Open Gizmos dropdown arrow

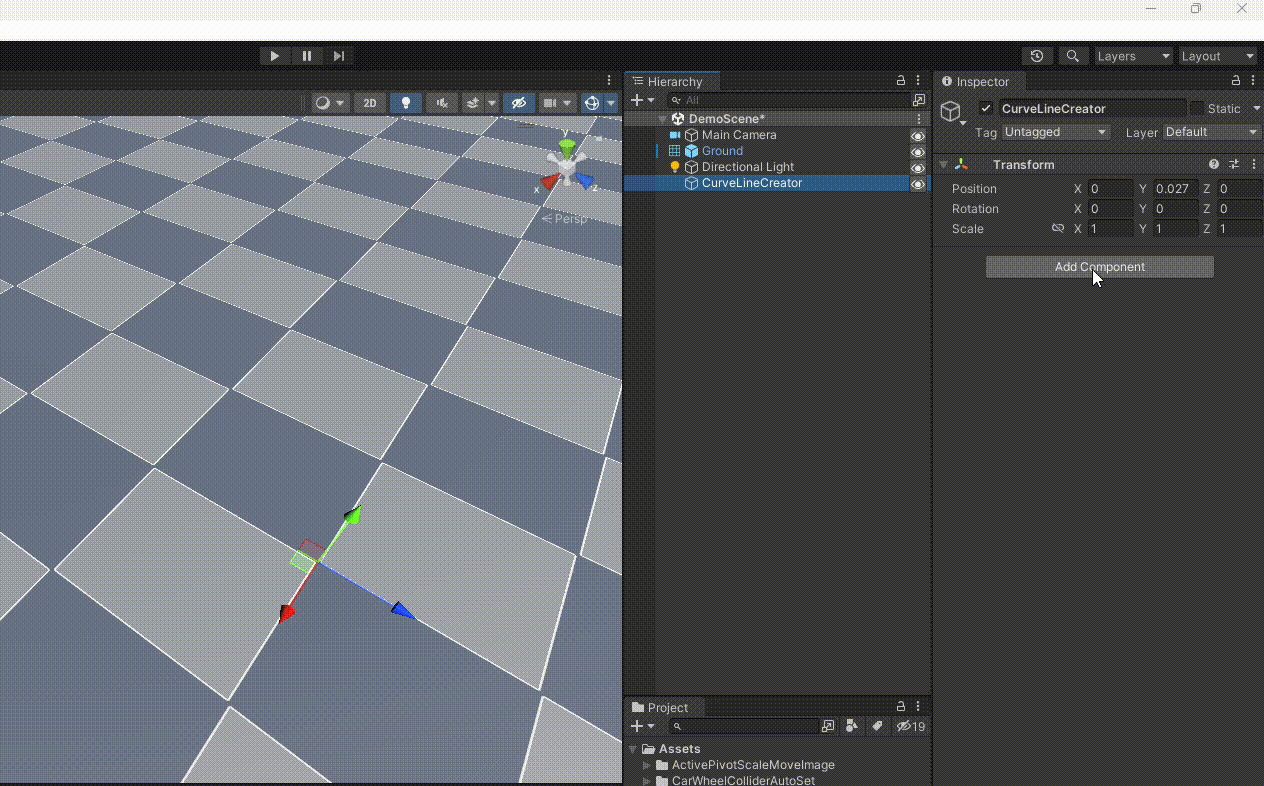pyautogui.click(x=611, y=103)
